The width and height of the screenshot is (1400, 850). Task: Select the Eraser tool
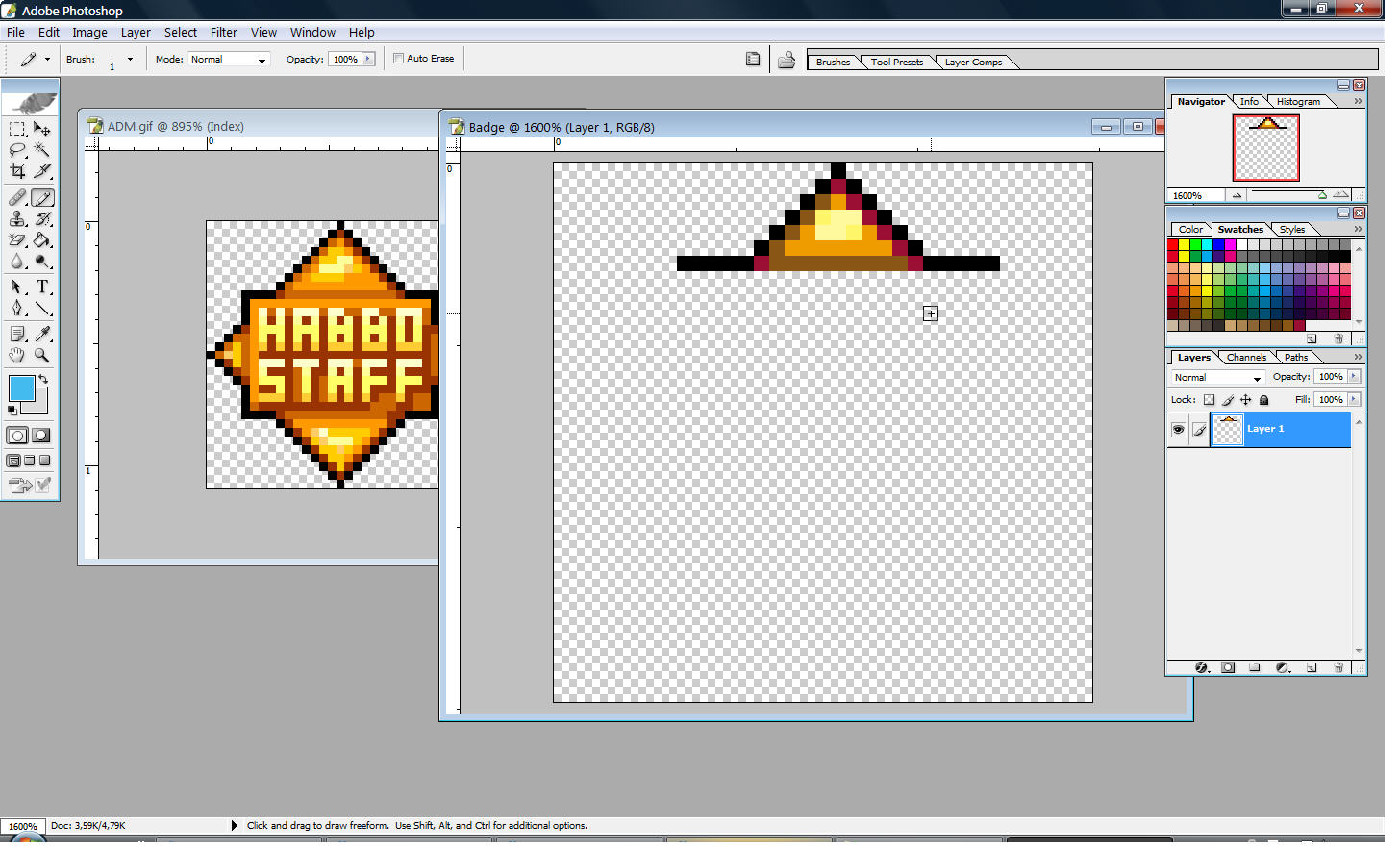[x=17, y=241]
